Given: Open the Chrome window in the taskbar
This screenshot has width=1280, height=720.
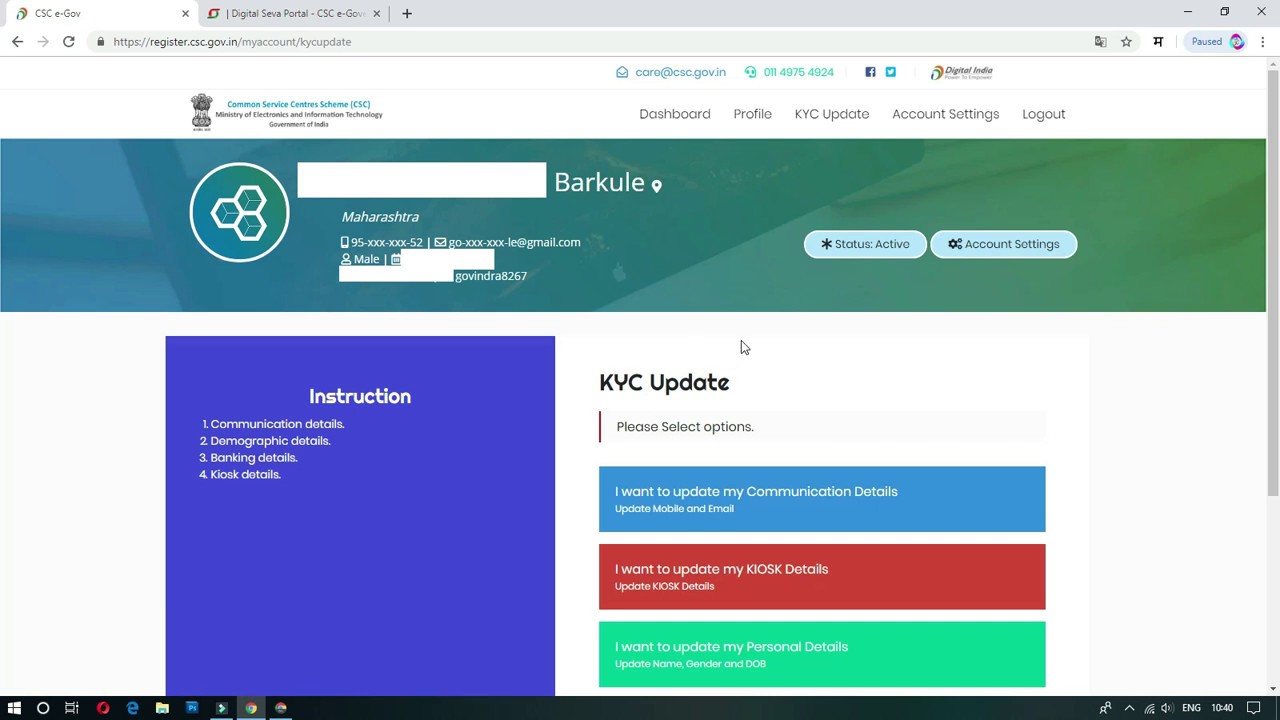Looking at the screenshot, I should click(x=251, y=708).
